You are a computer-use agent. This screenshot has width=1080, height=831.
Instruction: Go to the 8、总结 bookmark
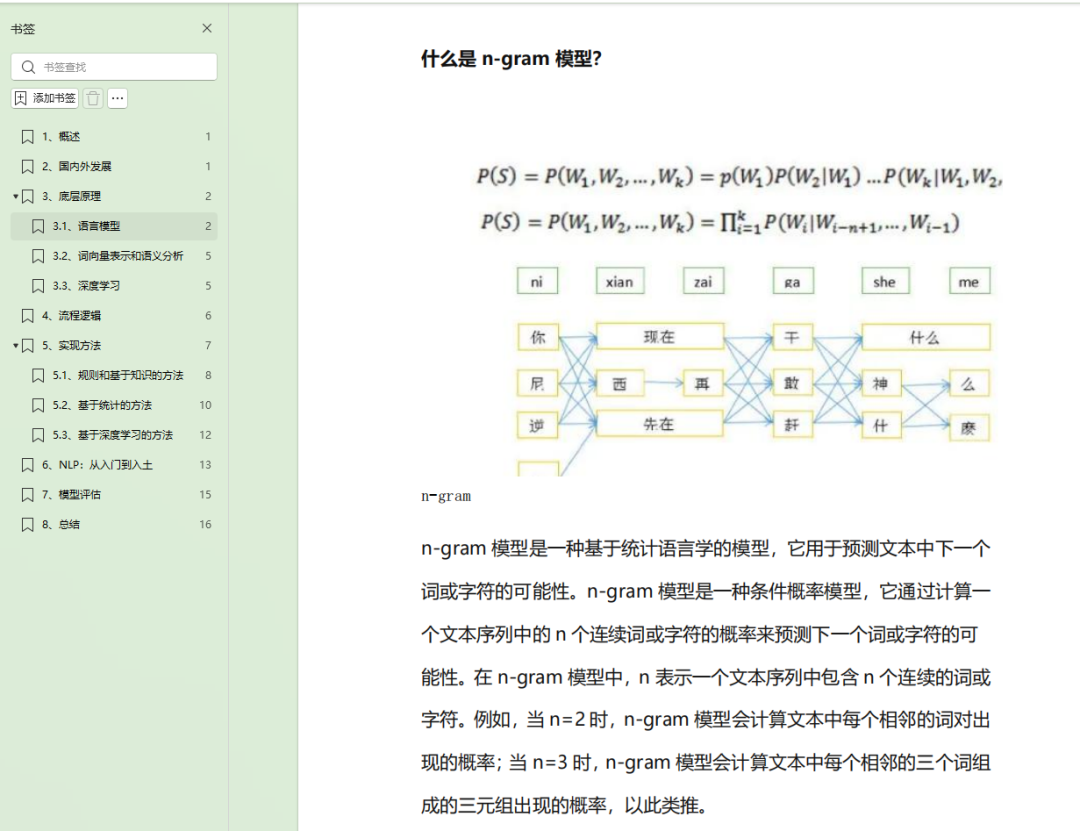114,524
